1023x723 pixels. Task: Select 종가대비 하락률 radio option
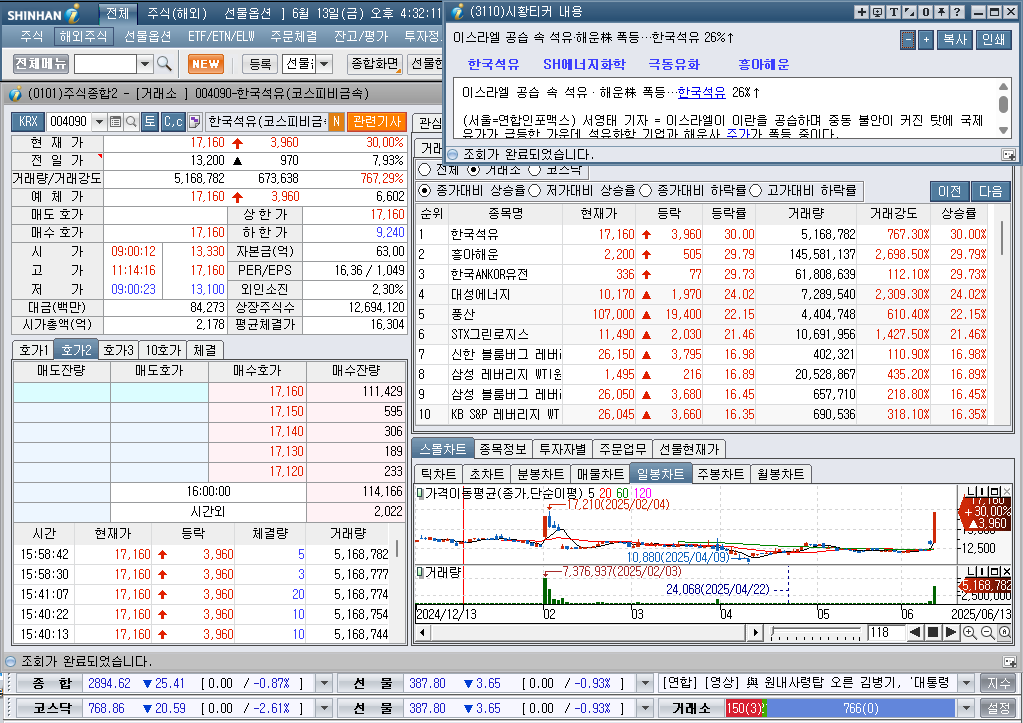[x=646, y=191]
